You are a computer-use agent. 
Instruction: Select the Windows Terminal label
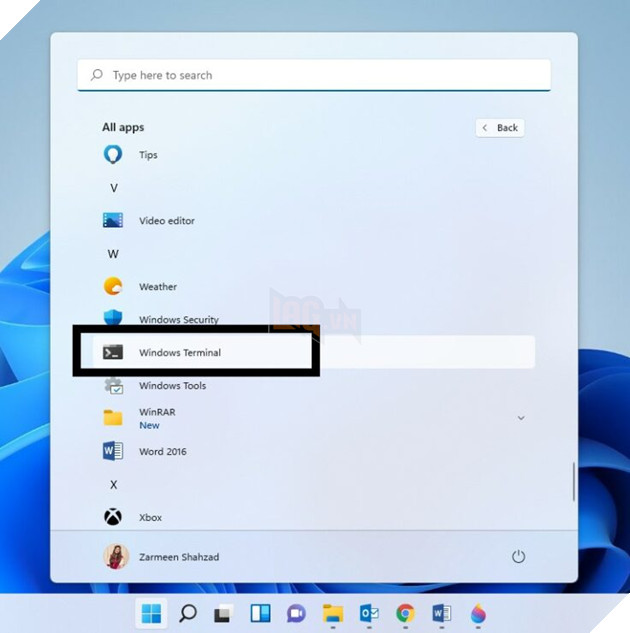tap(180, 352)
